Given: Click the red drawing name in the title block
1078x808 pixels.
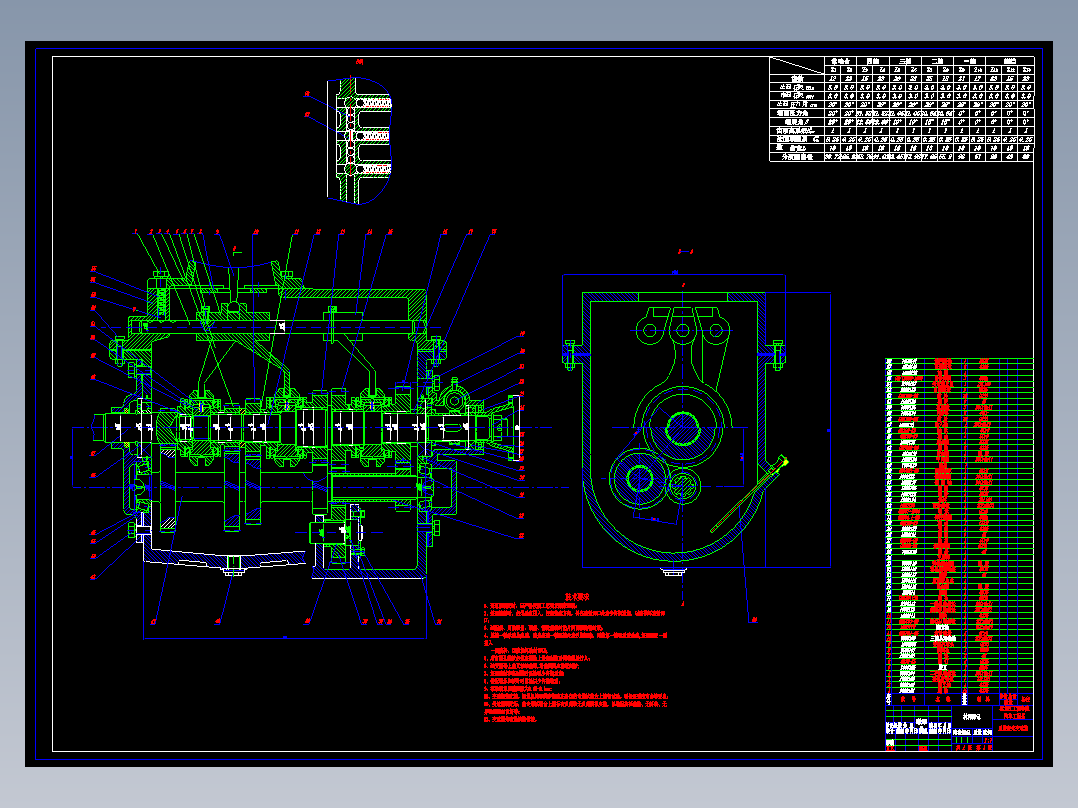Looking at the screenshot, I should [x=1014, y=728].
